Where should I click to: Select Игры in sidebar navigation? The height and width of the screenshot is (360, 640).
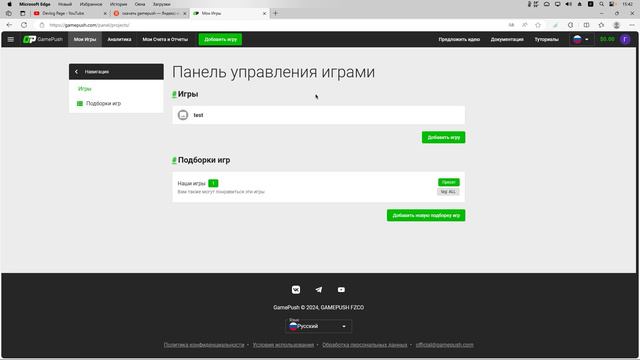[85, 89]
